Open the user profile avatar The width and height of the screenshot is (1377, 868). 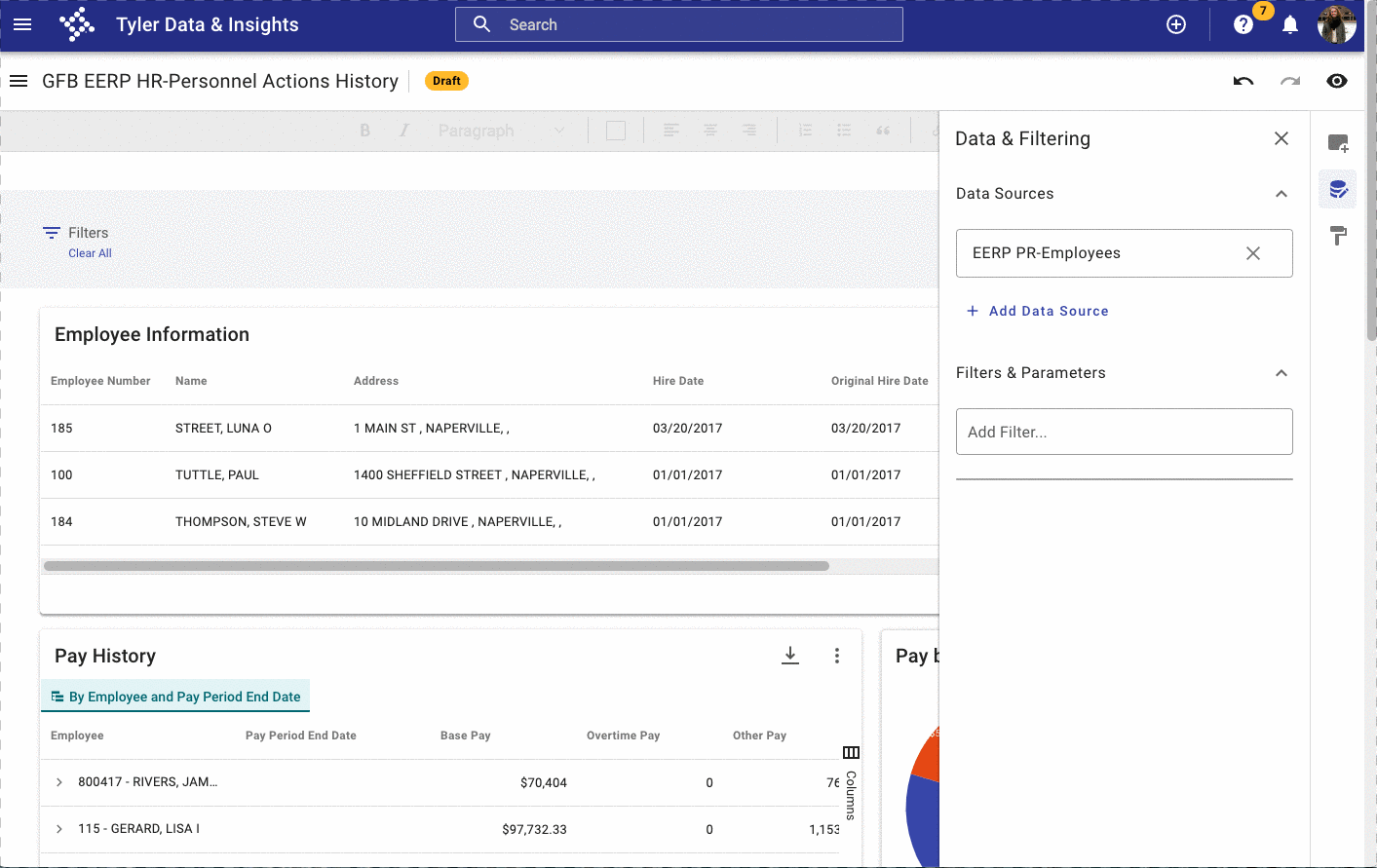tap(1336, 24)
